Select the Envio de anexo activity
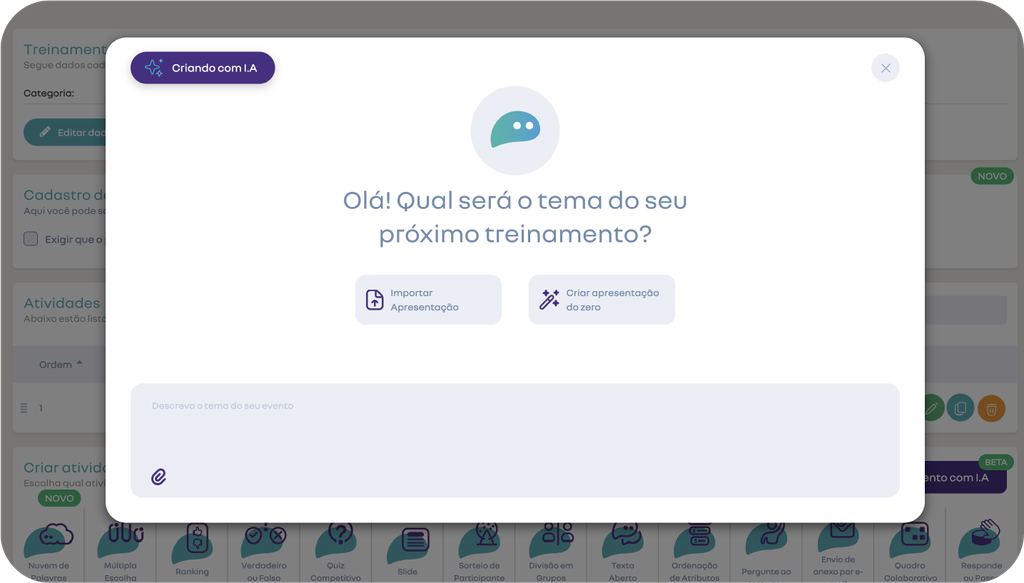The height and width of the screenshot is (583, 1024). (x=838, y=551)
